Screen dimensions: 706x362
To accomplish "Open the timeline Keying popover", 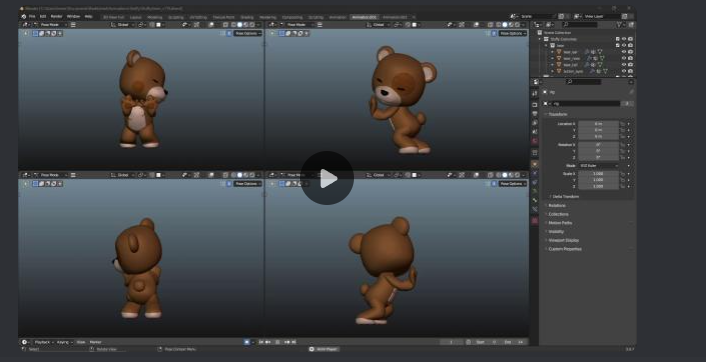I will click(64, 342).
